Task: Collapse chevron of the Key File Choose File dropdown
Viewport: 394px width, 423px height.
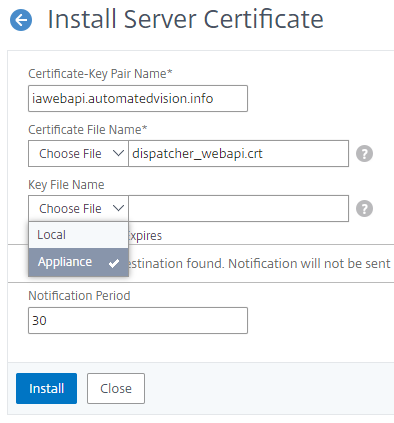Action: click(118, 208)
